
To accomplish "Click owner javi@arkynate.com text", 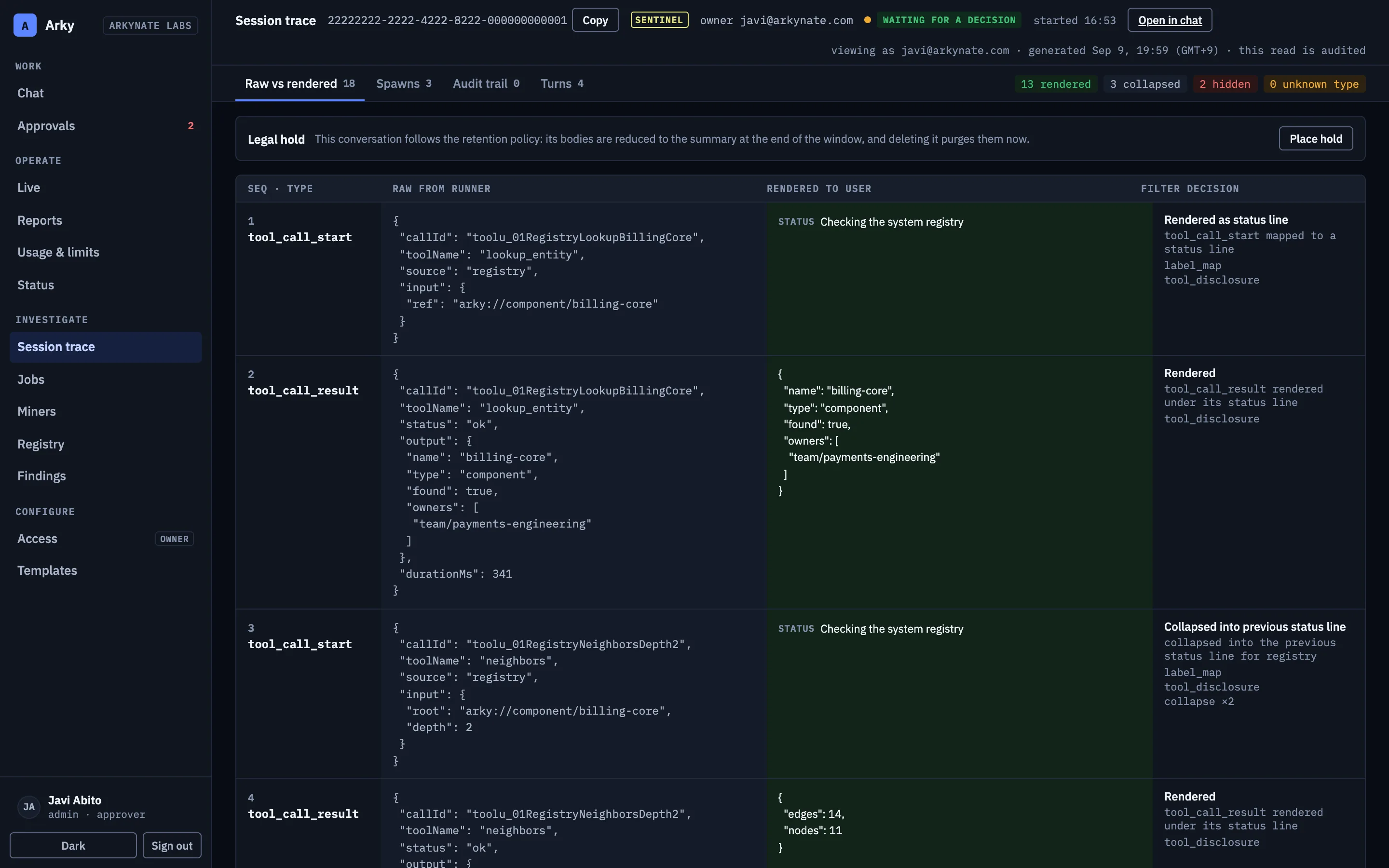I will click(776, 20).
